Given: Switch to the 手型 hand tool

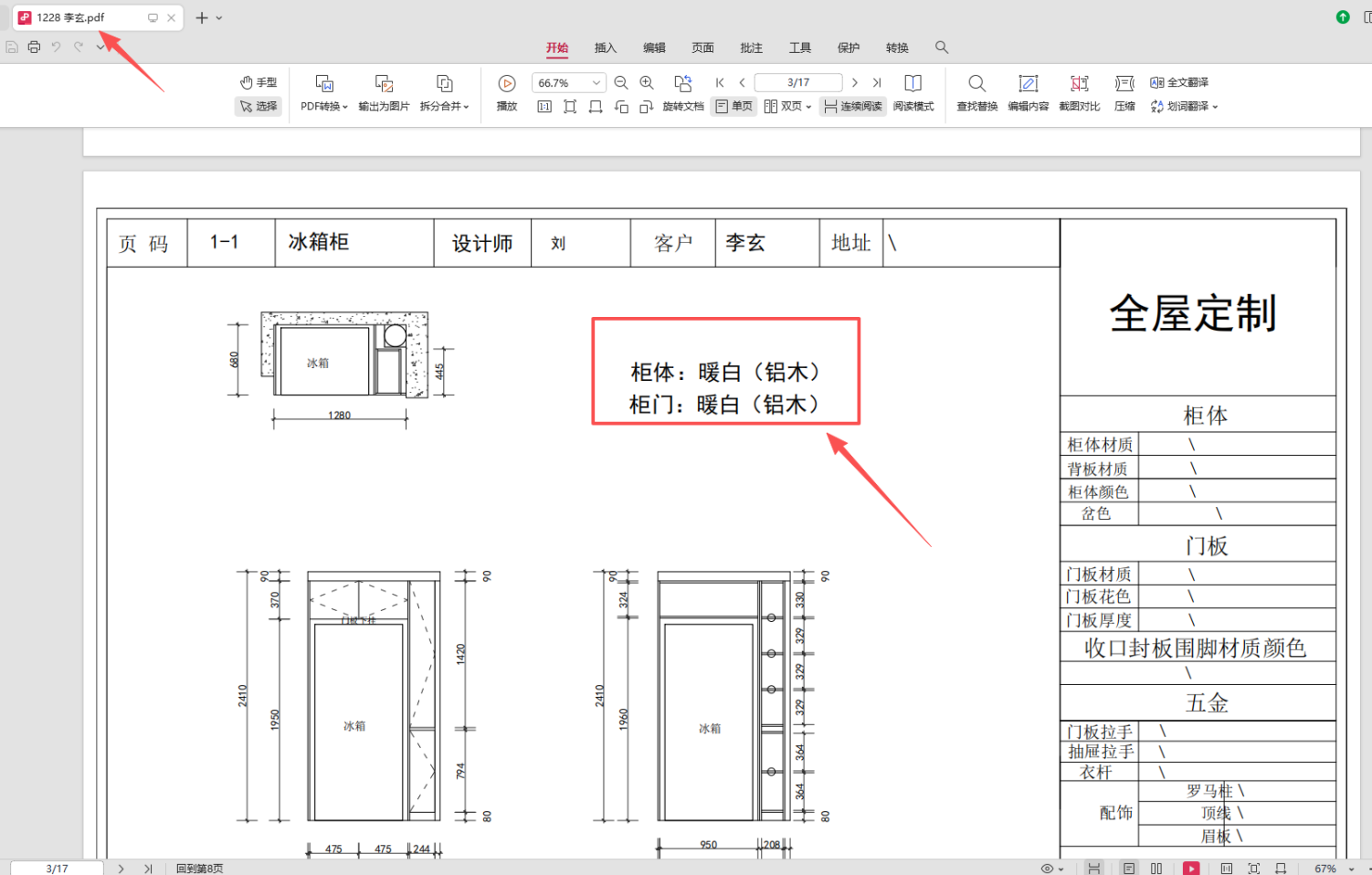Looking at the screenshot, I should tap(259, 82).
